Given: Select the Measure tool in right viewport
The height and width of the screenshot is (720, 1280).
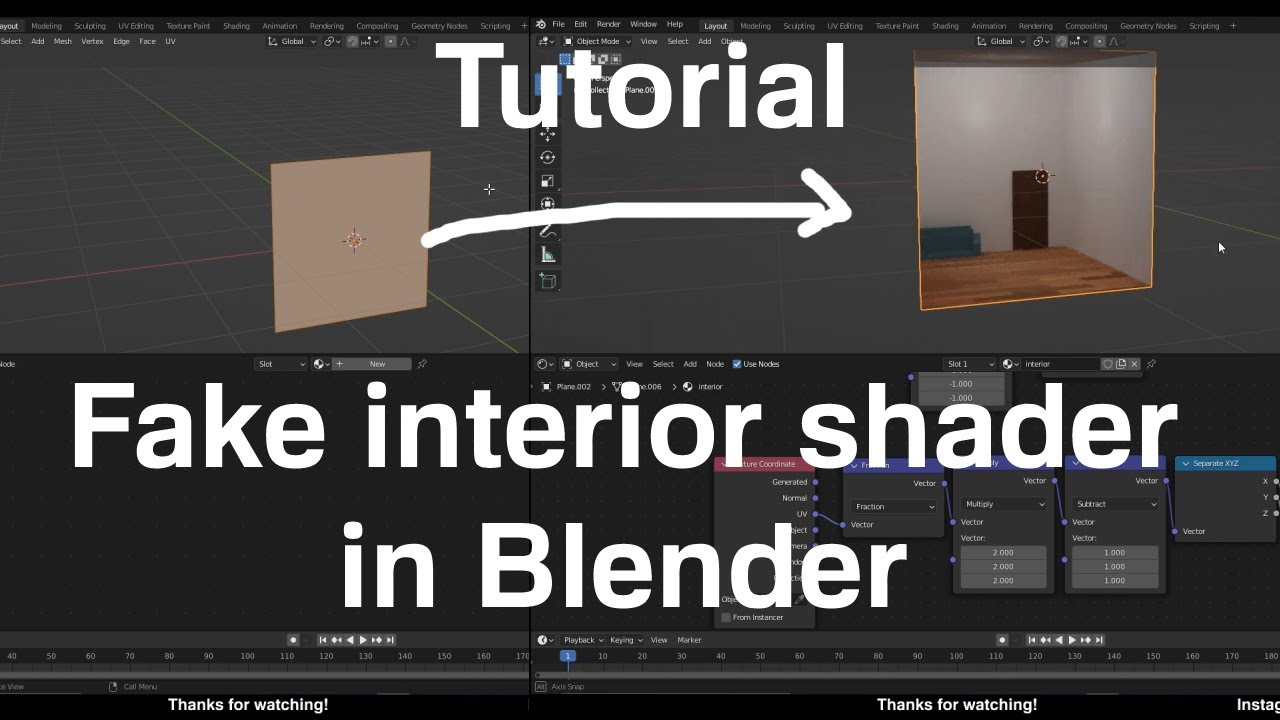Looking at the screenshot, I should [x=547, y=255].
